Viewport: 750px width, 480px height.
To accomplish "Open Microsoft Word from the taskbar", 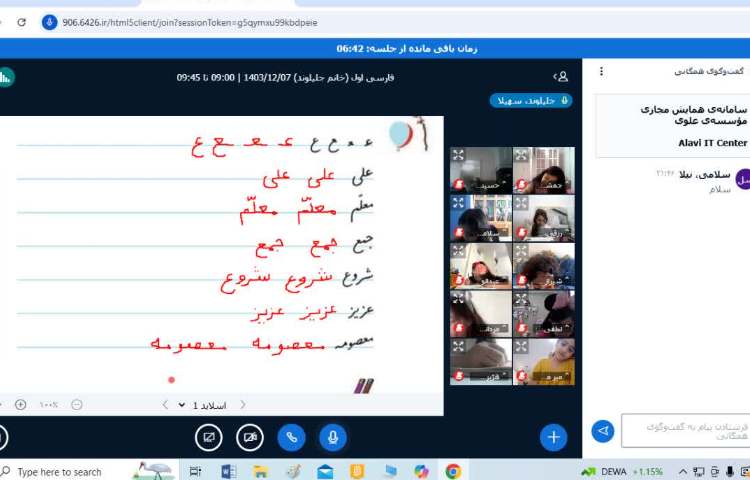I will click(x=228, y=471).
